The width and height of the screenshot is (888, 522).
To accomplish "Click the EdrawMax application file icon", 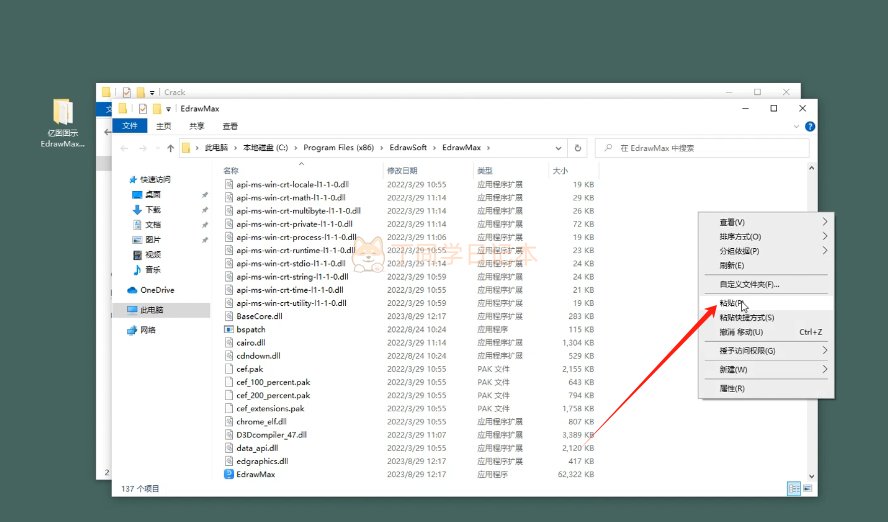I will click(x=229, y=474).
